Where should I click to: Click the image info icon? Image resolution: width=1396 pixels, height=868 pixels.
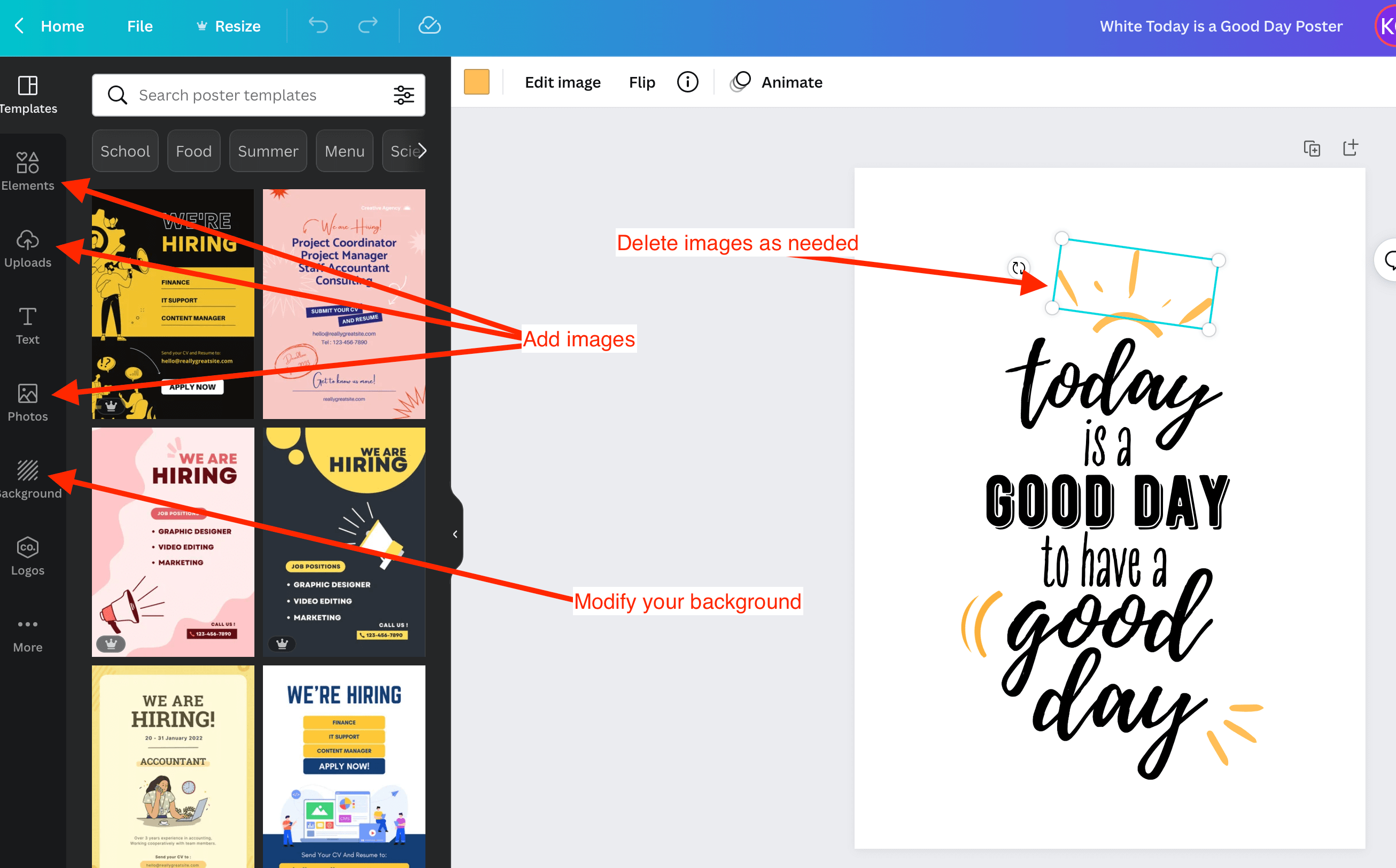pyautogui.click(x=687, y=82)
